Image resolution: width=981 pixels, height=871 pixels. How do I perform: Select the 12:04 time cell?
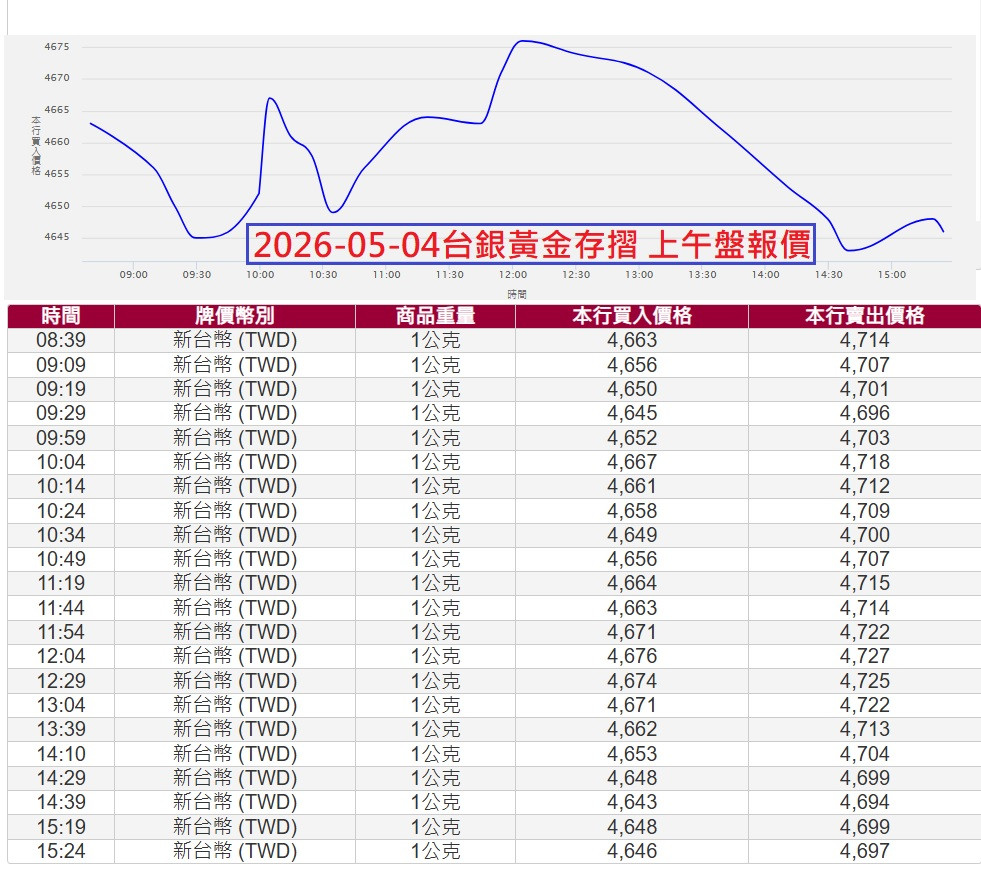(x=61, y=656)
